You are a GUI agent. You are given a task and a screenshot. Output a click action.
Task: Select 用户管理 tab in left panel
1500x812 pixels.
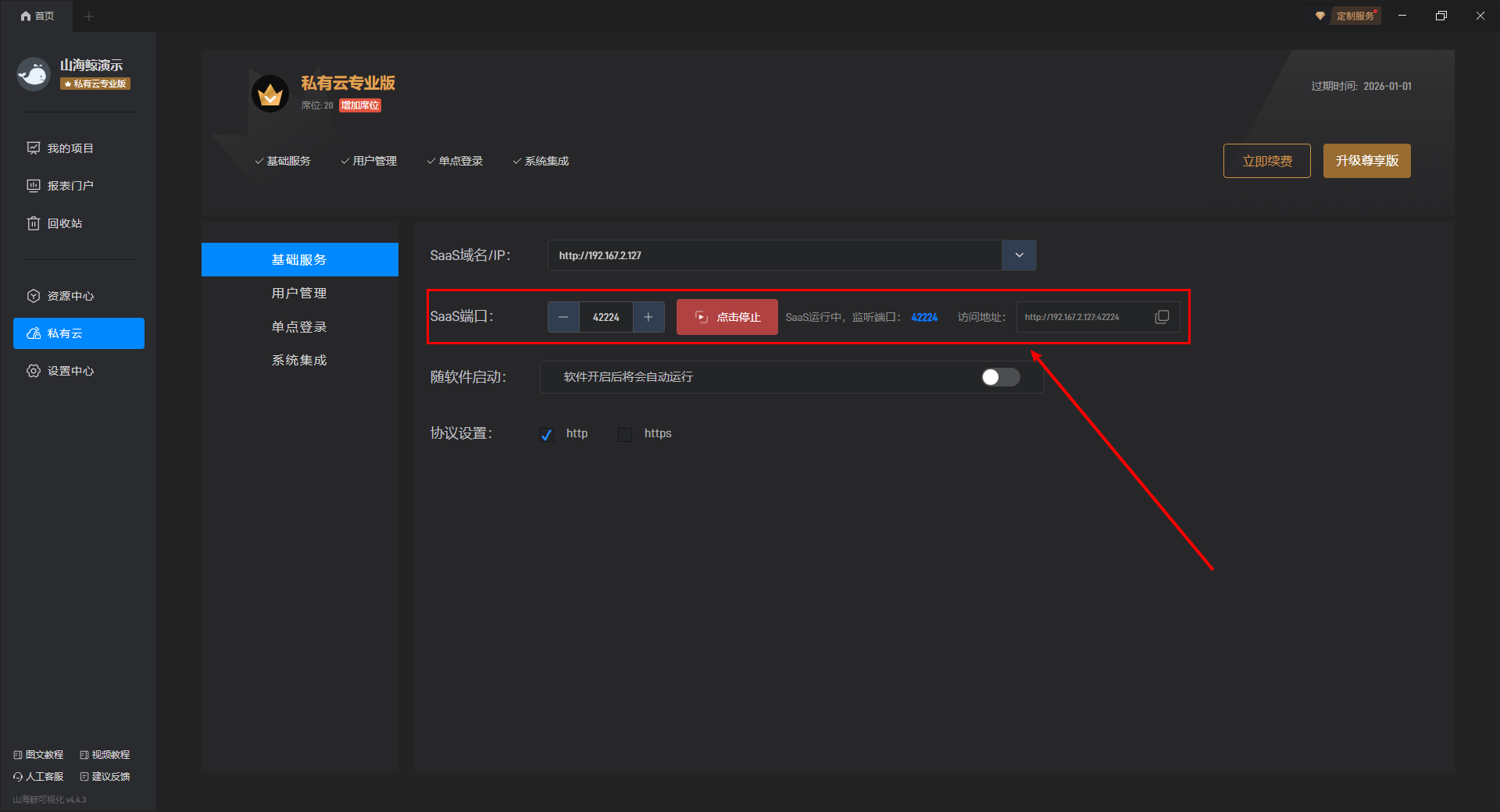pyautogui.click(x=300, y=293)
